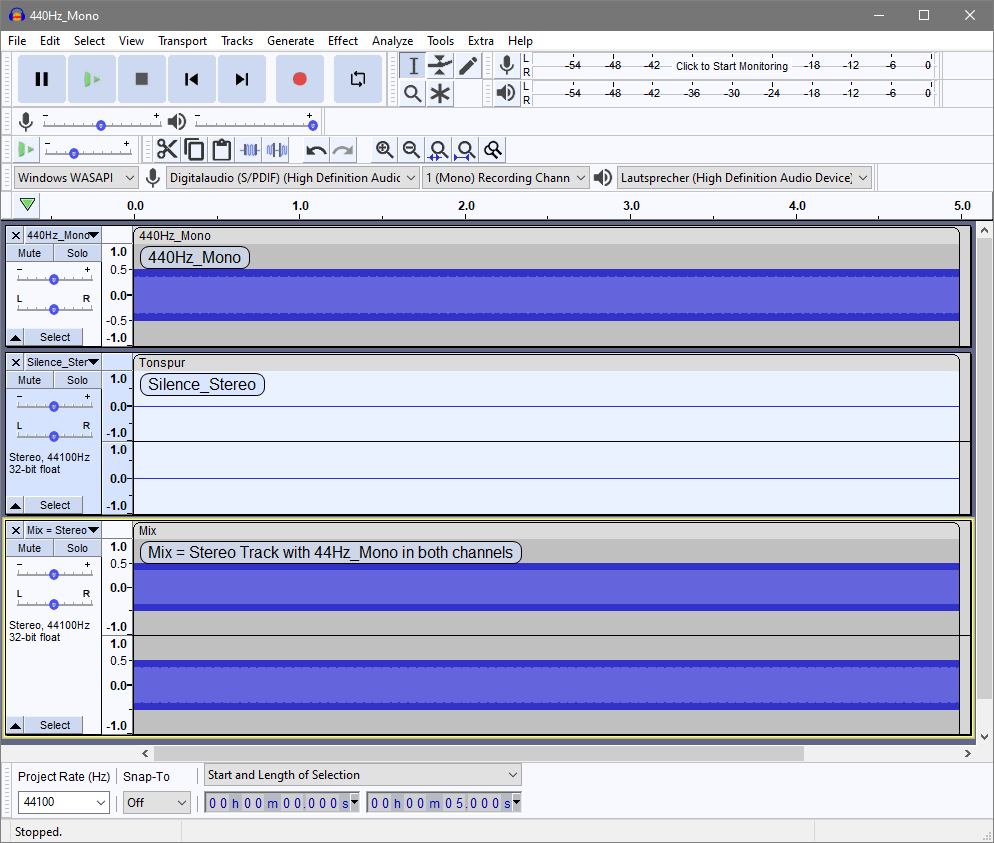Open the Windows WASAPI host dropdown

[x=76, y=178]
